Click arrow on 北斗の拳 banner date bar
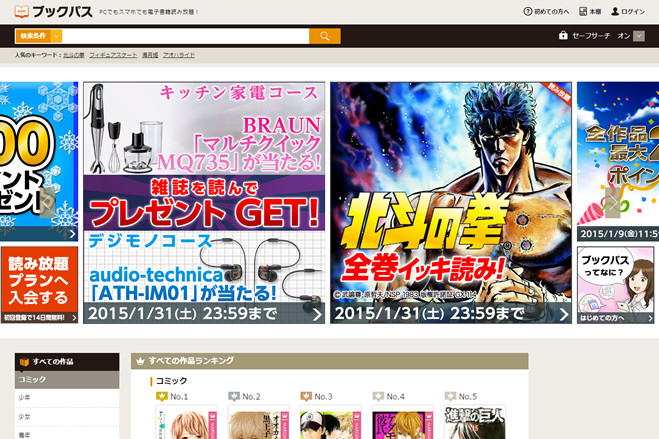This screenshot has width=659, height=439. [x=564, y=314]
